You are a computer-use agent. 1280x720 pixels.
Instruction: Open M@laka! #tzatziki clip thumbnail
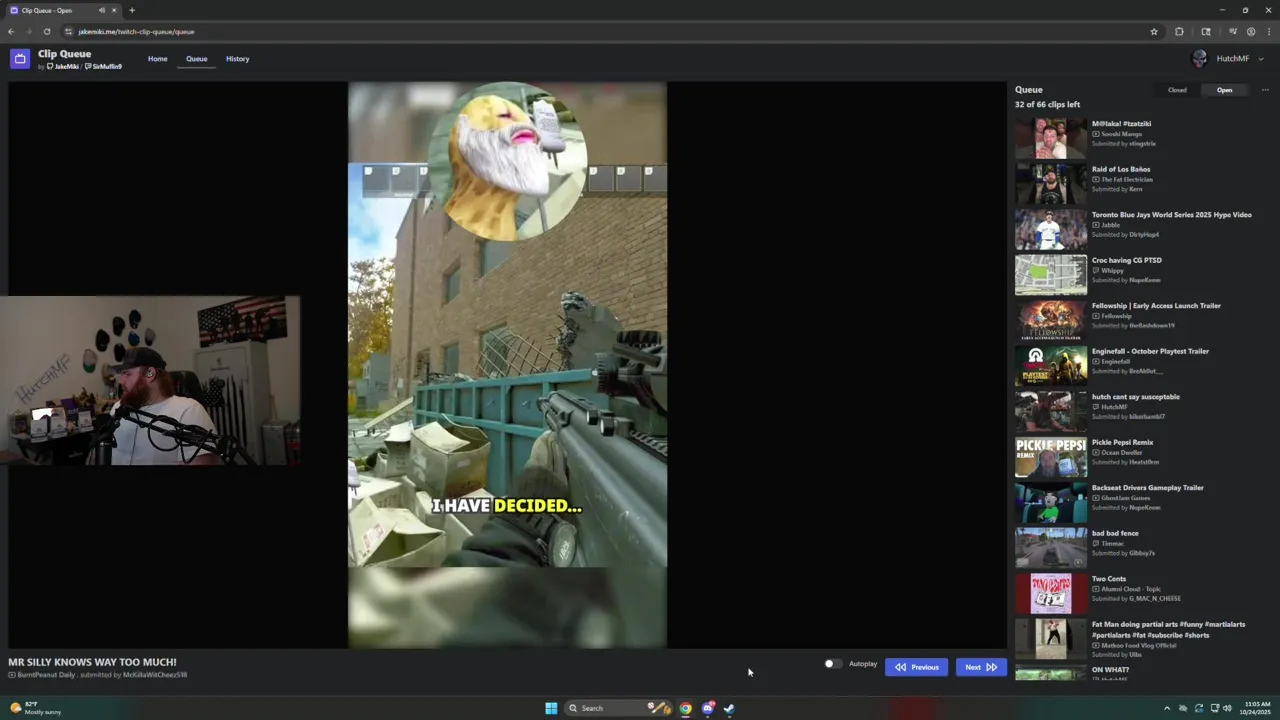[x=1051, y=138]
